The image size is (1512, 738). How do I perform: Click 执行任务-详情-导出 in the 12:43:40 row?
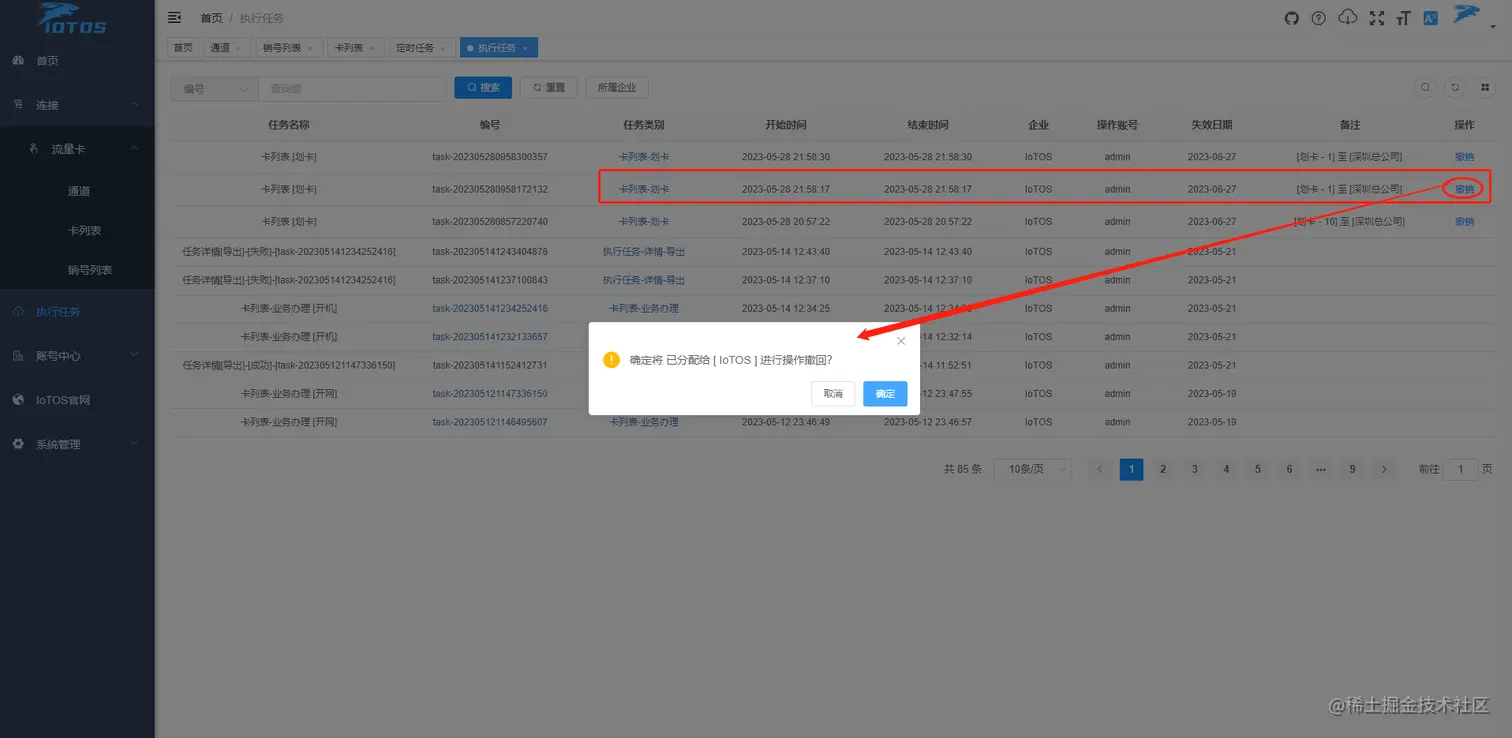coord(644,252)
